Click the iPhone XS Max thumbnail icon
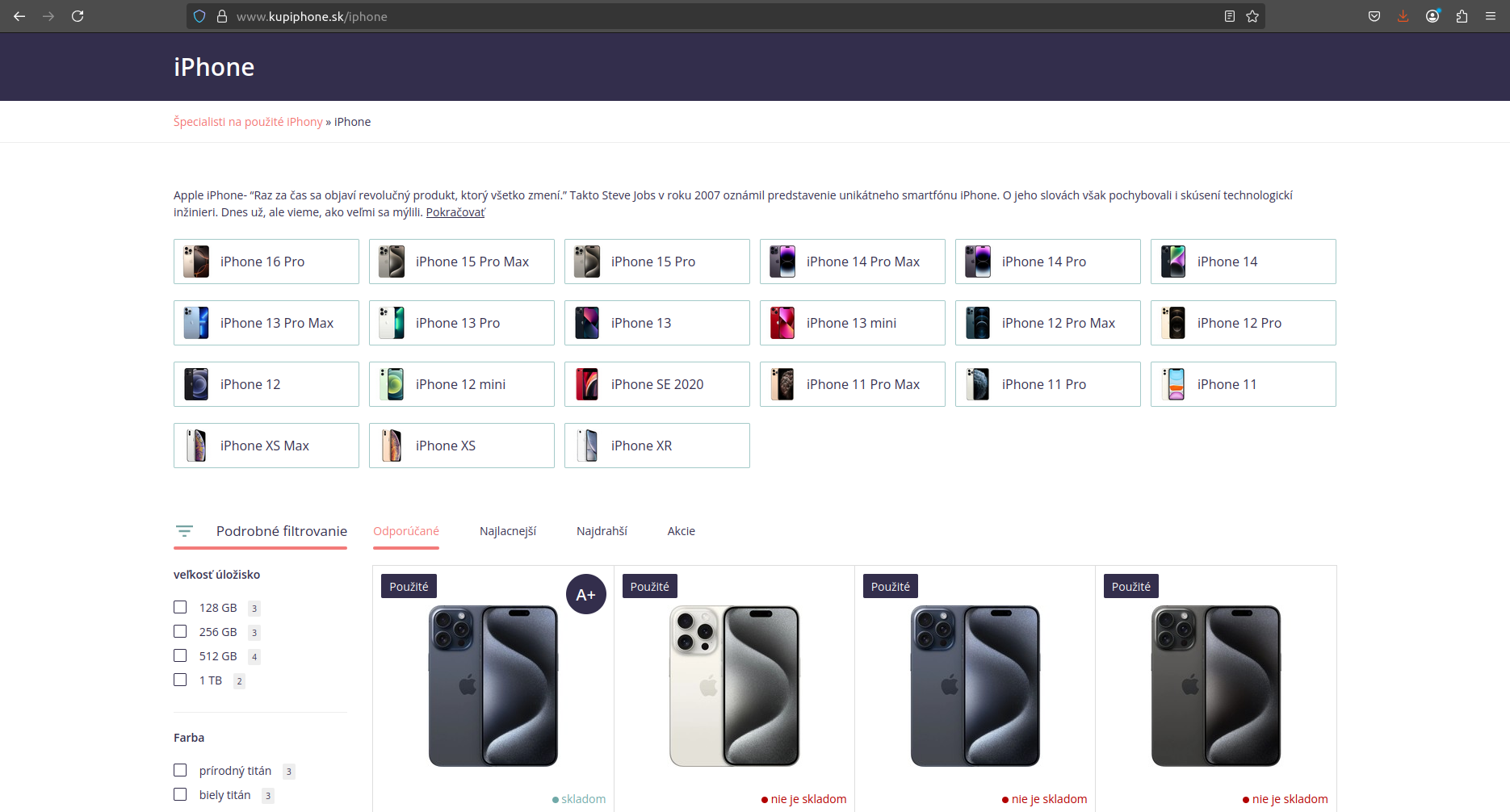 tap(196, 446)
